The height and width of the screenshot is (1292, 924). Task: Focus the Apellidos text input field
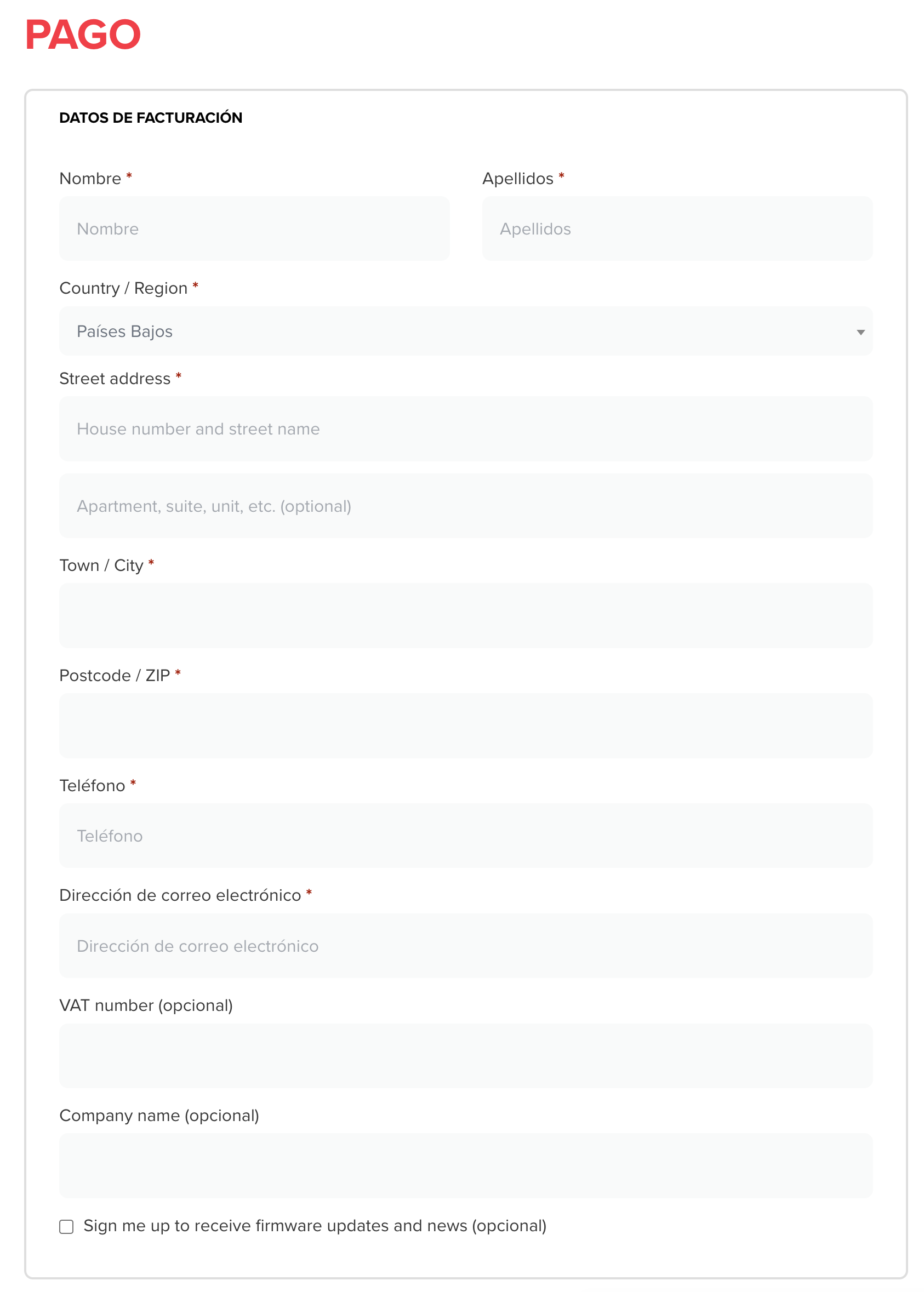click(x=677, y=228)
